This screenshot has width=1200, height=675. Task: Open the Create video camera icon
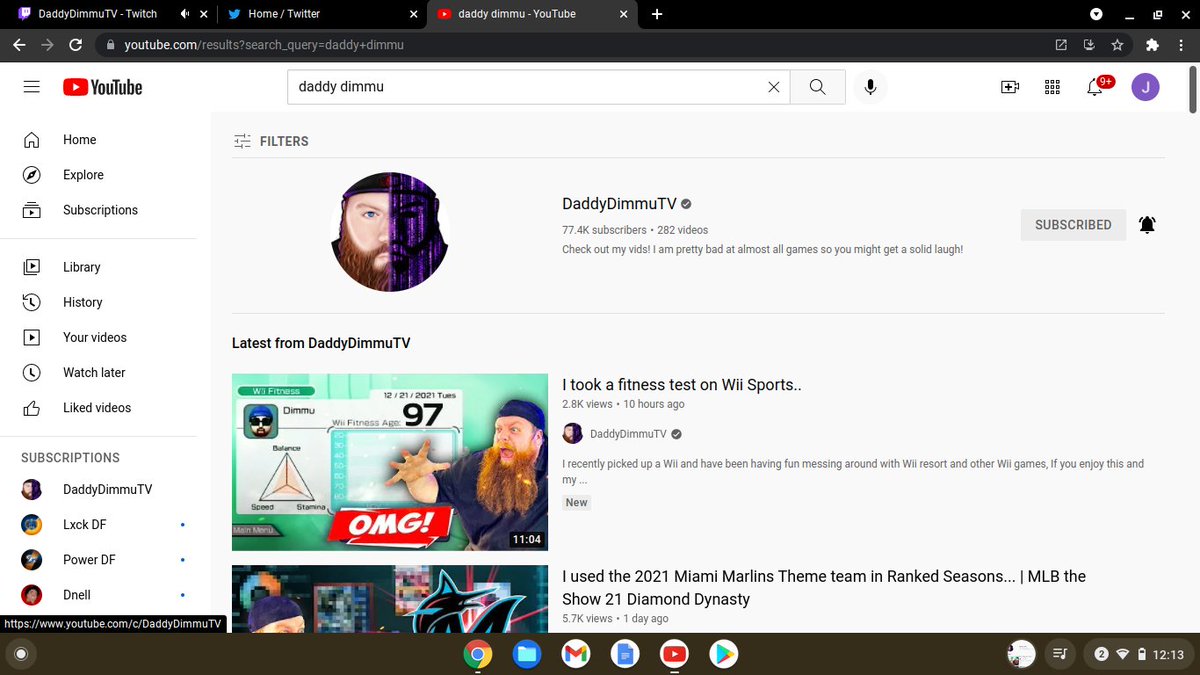pos(1010,87)
